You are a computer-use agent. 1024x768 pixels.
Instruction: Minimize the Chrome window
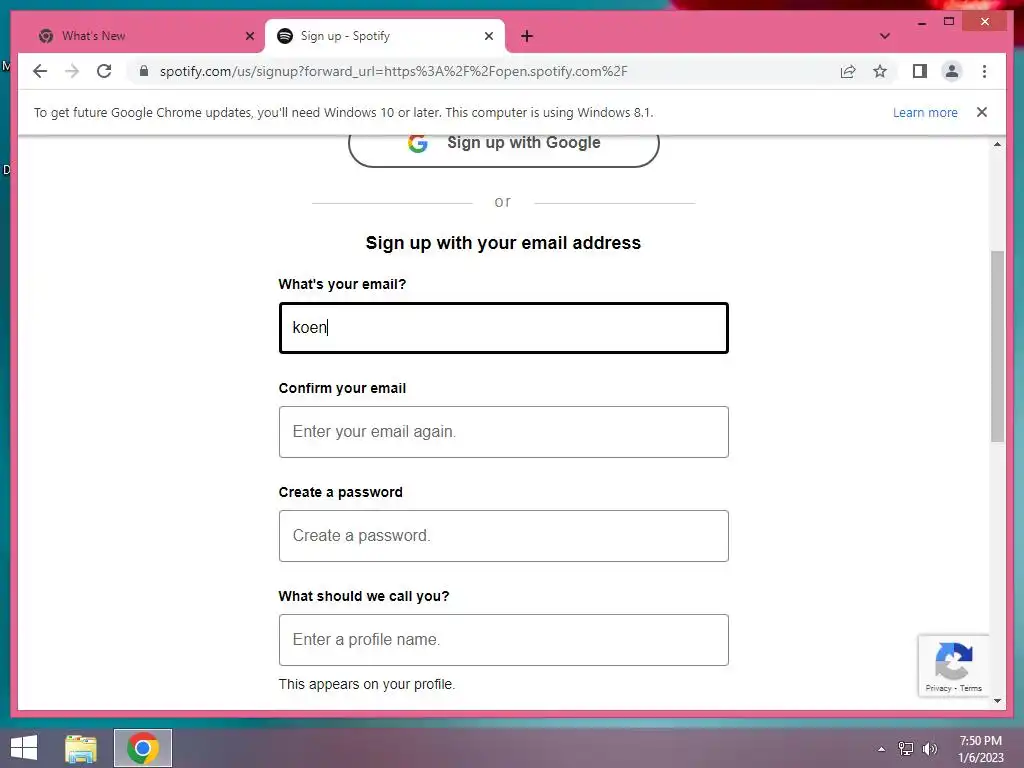pos(921,23)
